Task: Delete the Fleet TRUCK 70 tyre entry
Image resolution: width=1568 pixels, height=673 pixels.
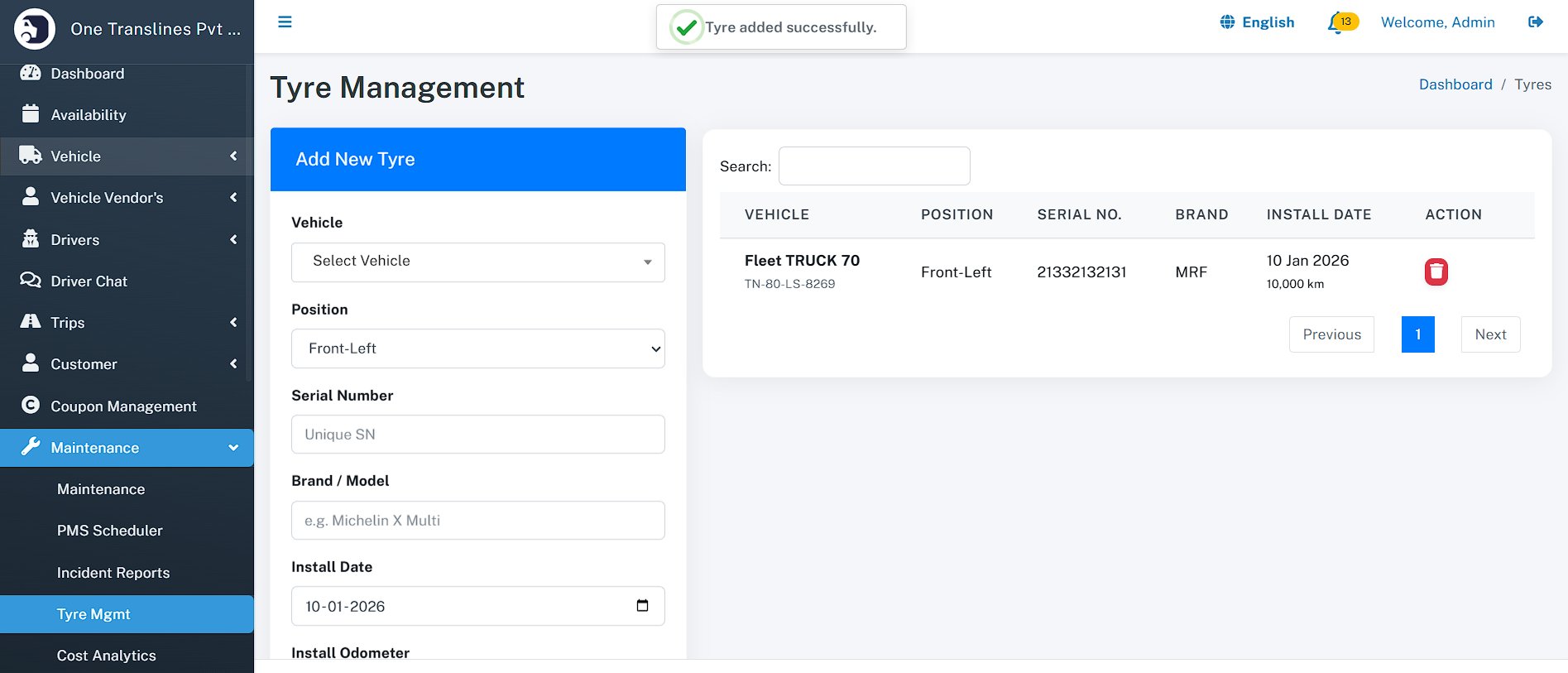Action: 1436,272
